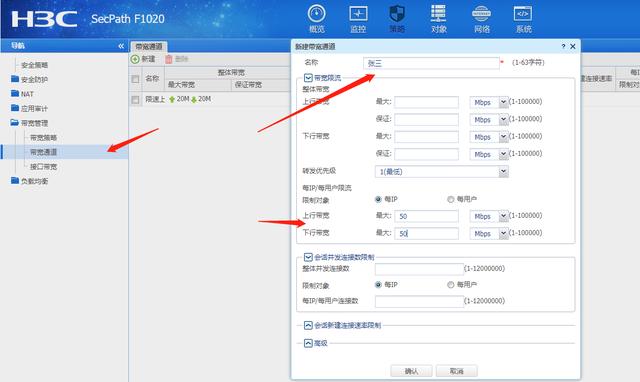Click the 最大带宽 column header
640x382 pixels.
(181, 85)
